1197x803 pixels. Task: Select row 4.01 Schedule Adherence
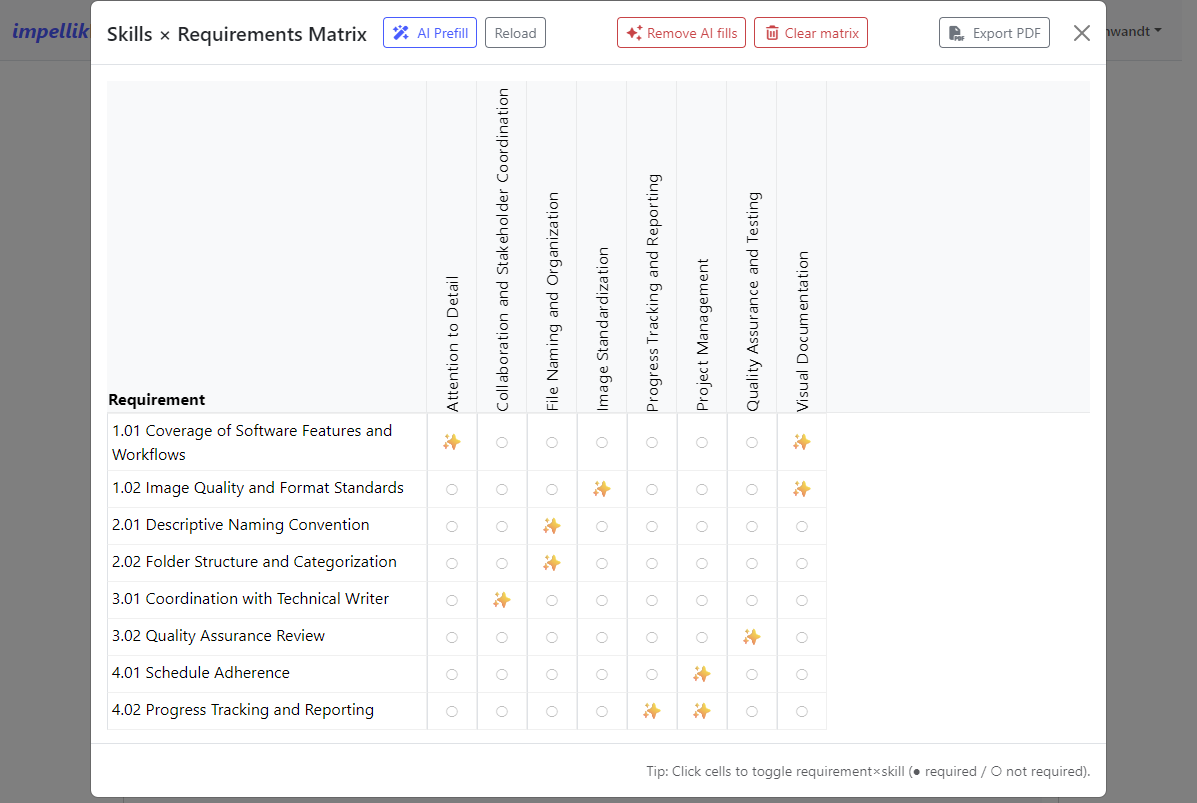[266, 673]
